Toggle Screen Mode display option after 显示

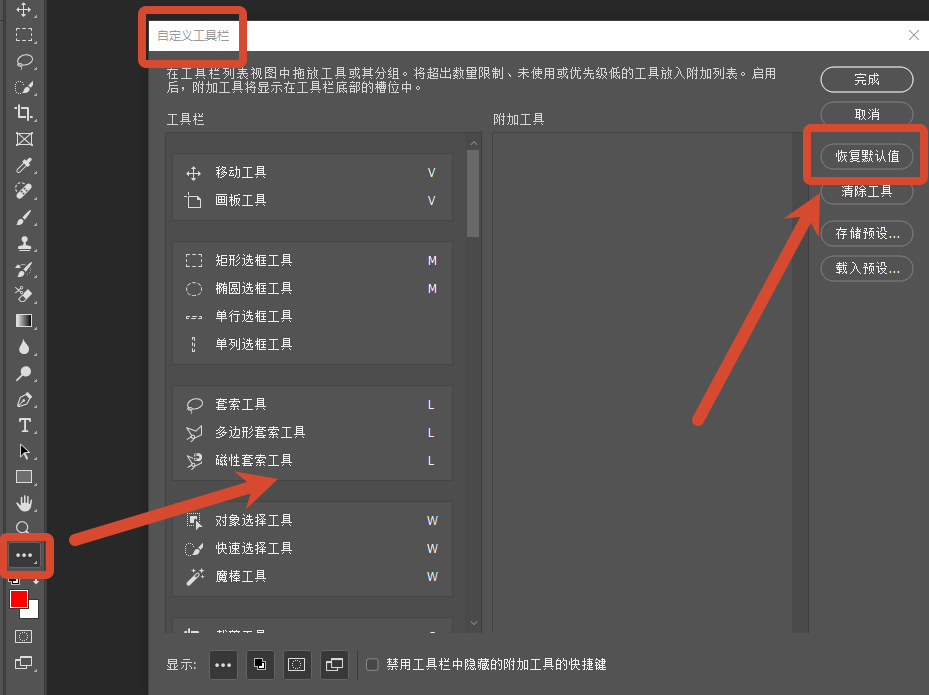(x=334, y=665)
